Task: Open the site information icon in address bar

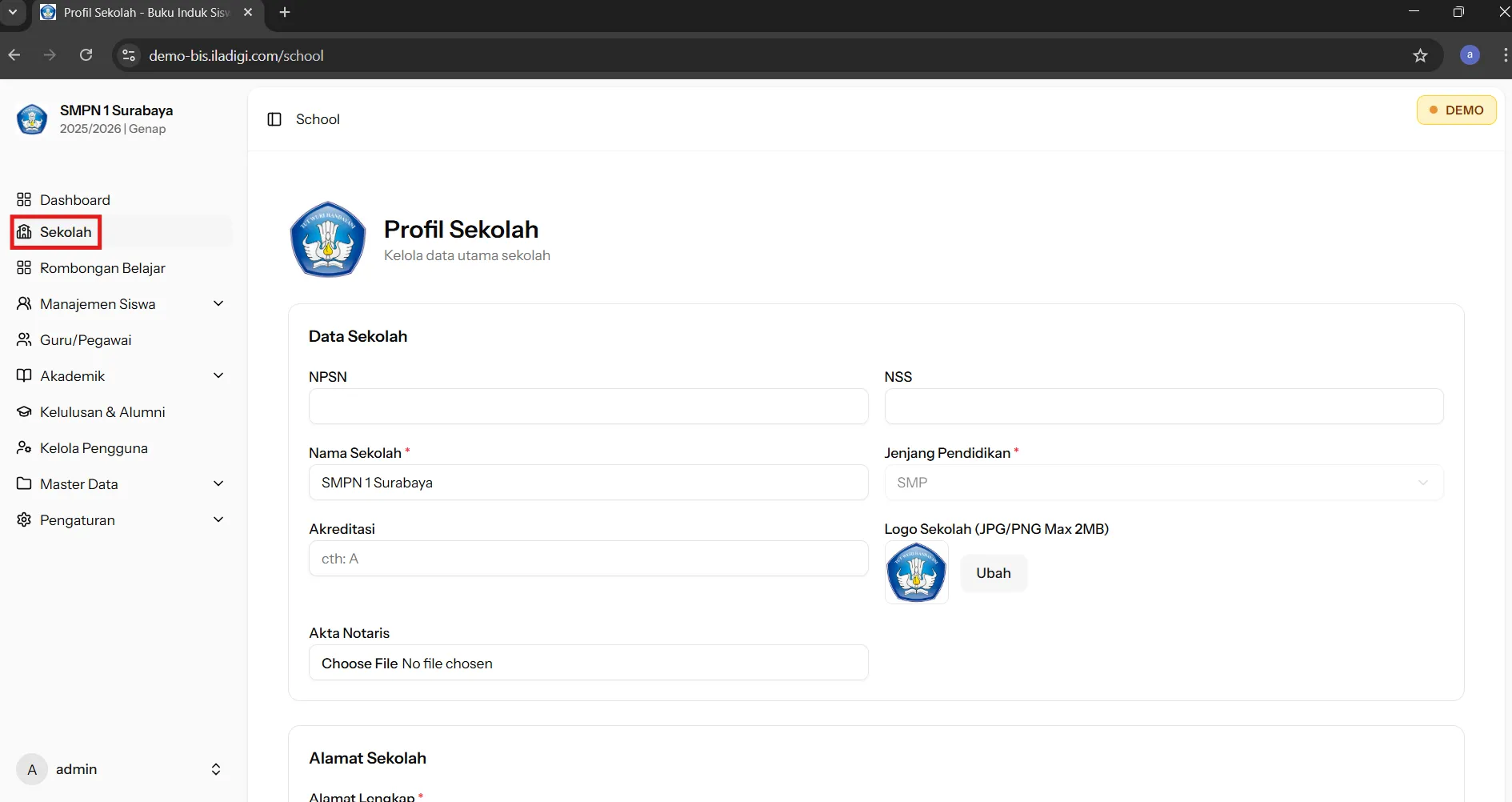Action: coord(129,55)
